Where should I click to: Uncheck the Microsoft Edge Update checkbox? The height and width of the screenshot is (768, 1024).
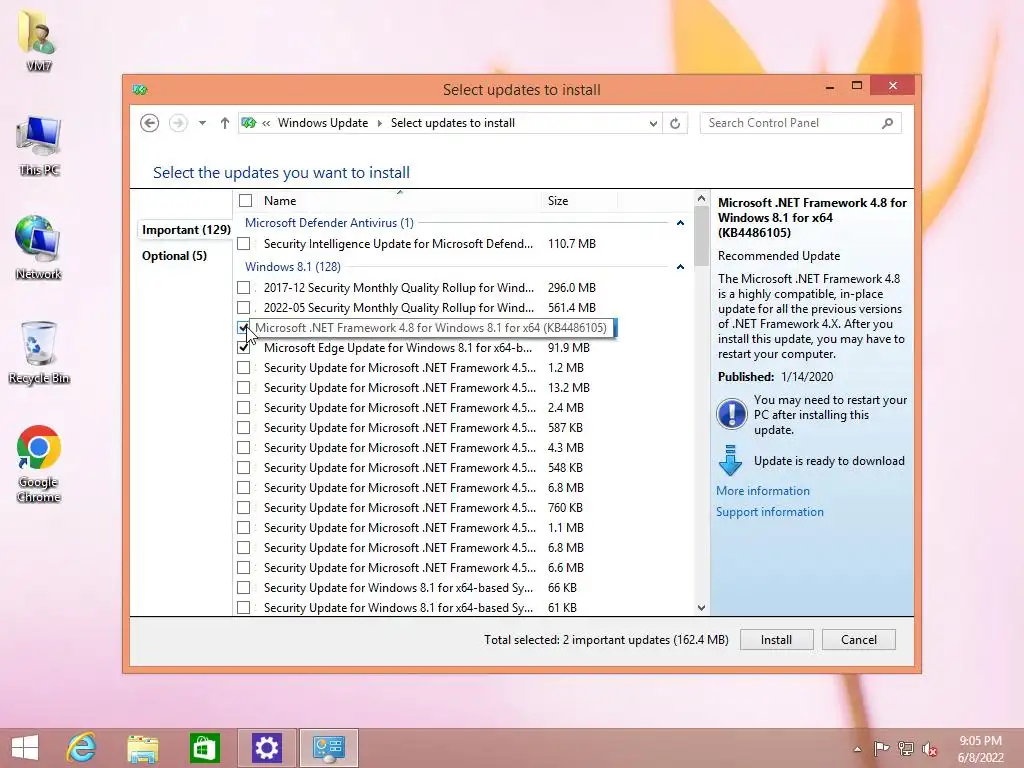pos(244,347)
